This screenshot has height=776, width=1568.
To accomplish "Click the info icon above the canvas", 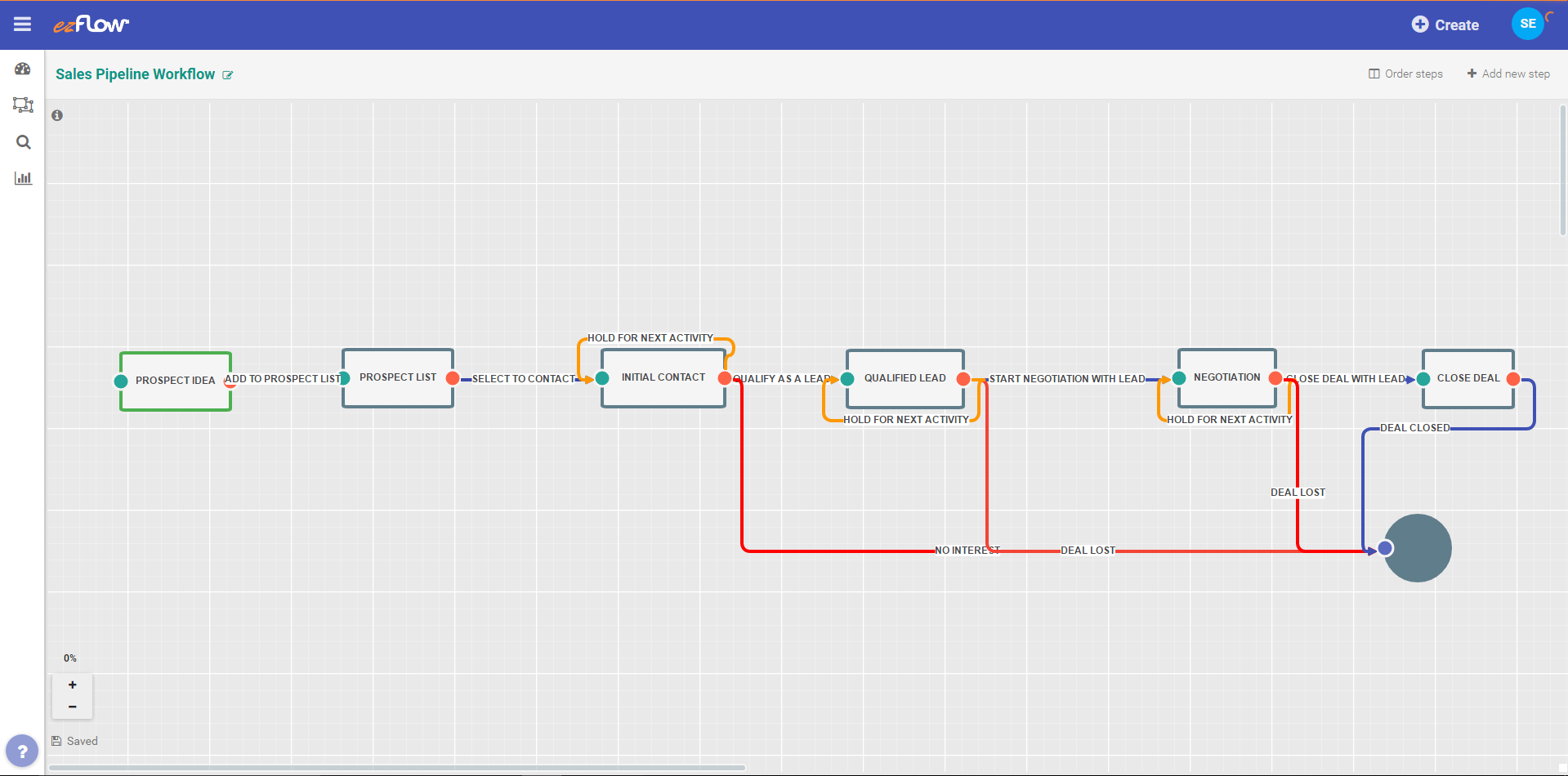I will click(x=57, y=115).
